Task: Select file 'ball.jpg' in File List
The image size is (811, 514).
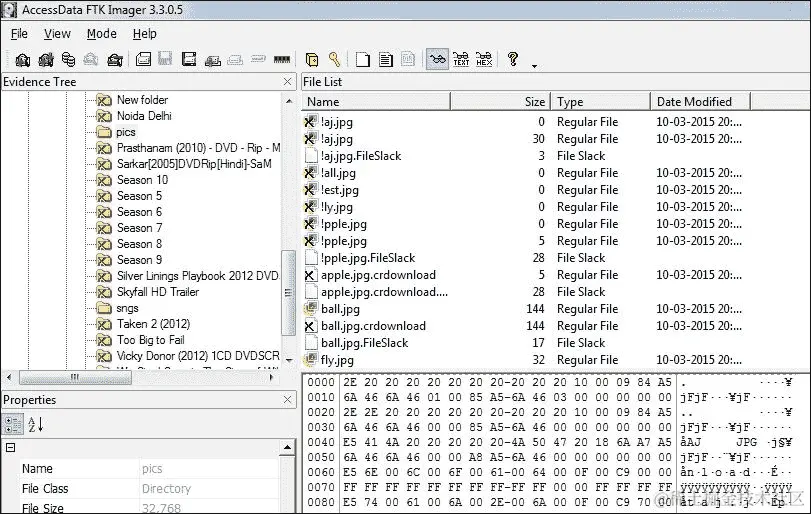Action: (x=340, y=309)
